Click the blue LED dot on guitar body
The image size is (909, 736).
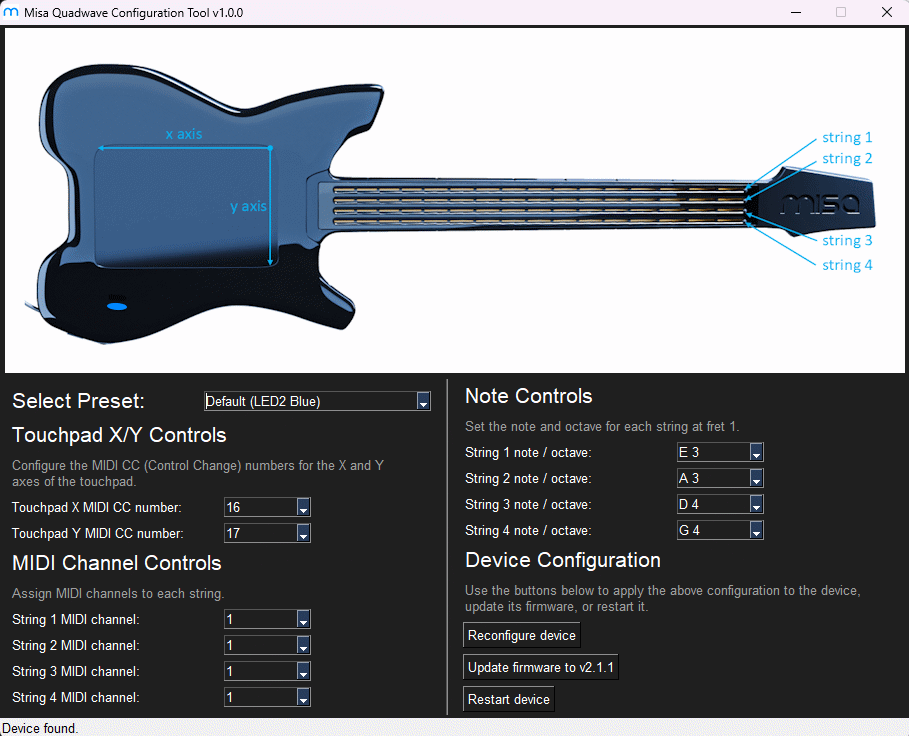(x=117, y=305)
